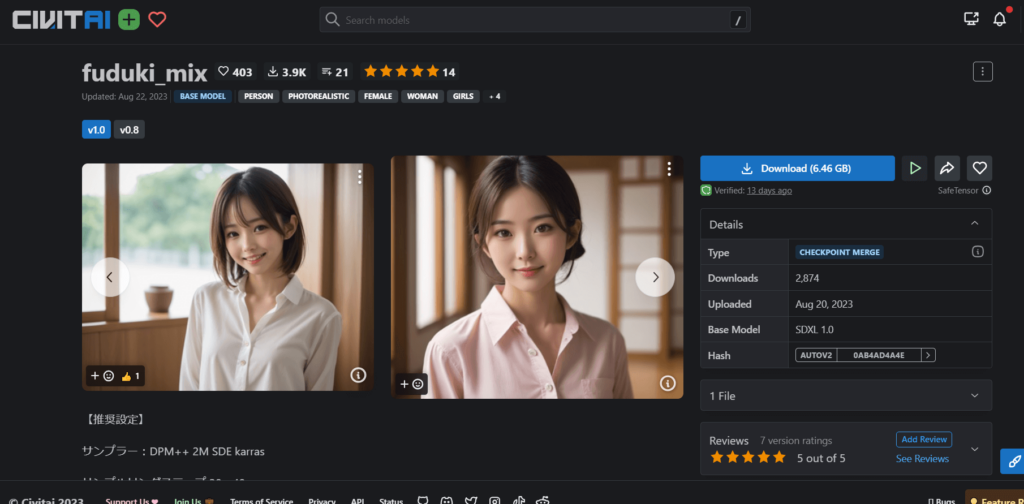Image resolution: width=1024 pixels, height=504 pixels.
Task: Collapse the Details section
Action: (x=974, y=224)
